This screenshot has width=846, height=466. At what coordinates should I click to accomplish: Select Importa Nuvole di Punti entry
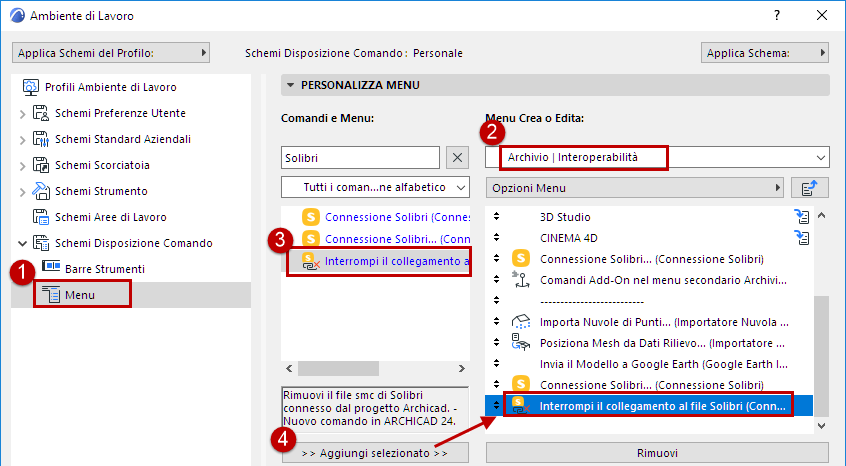click(664, 322)
